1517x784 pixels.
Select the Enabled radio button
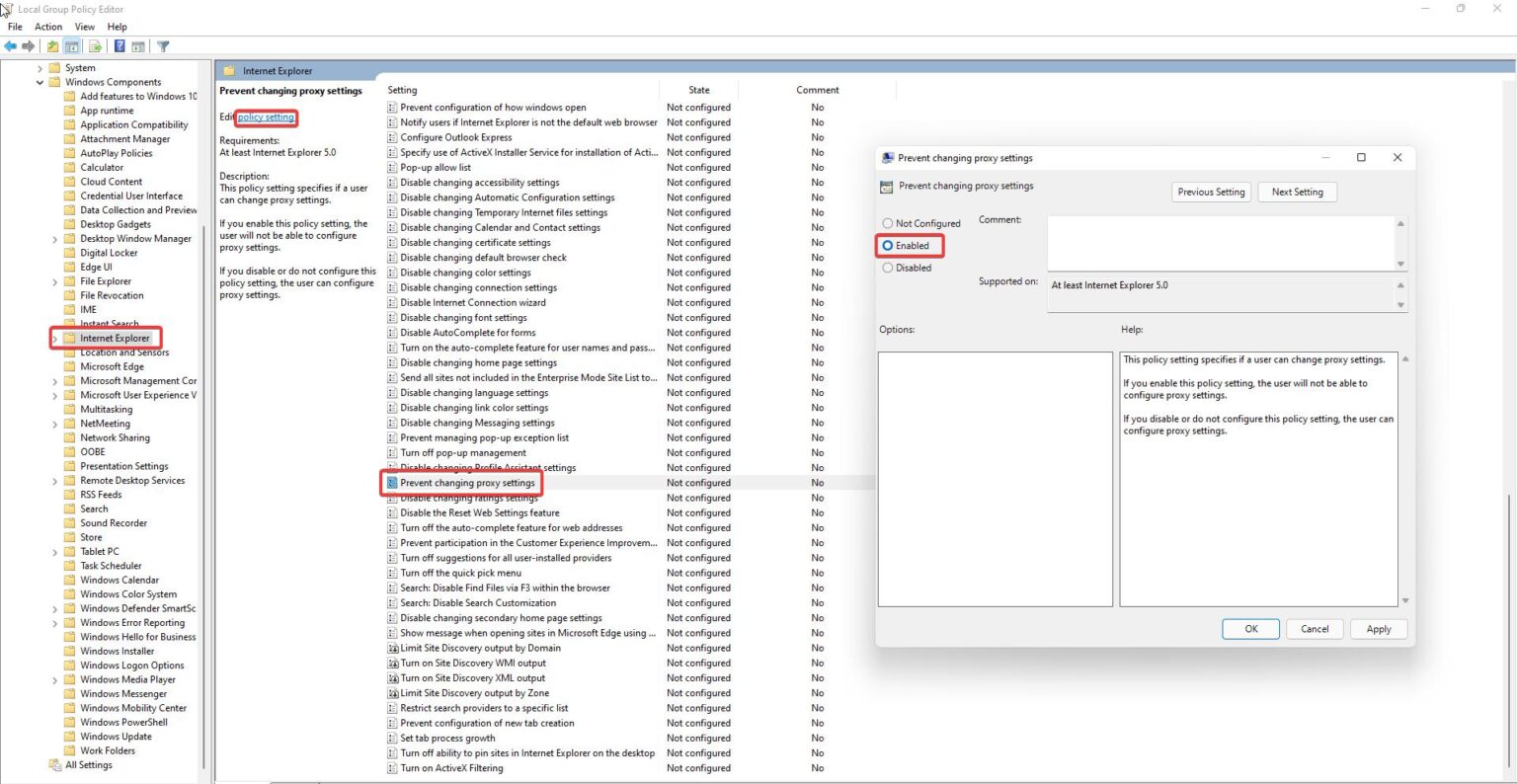888,245
